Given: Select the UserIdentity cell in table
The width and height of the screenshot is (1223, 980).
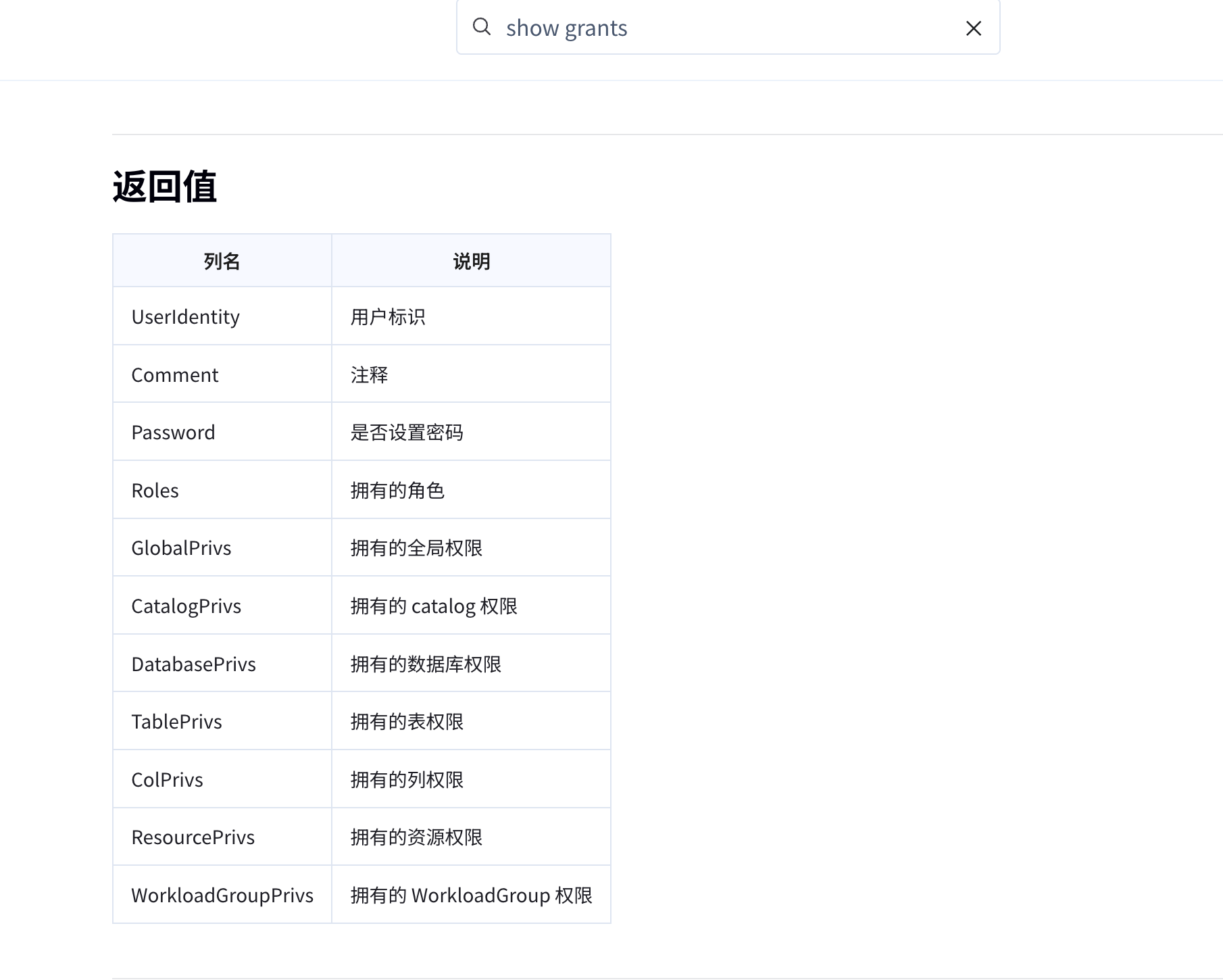Looking at the screenshot, I should 186,317.
